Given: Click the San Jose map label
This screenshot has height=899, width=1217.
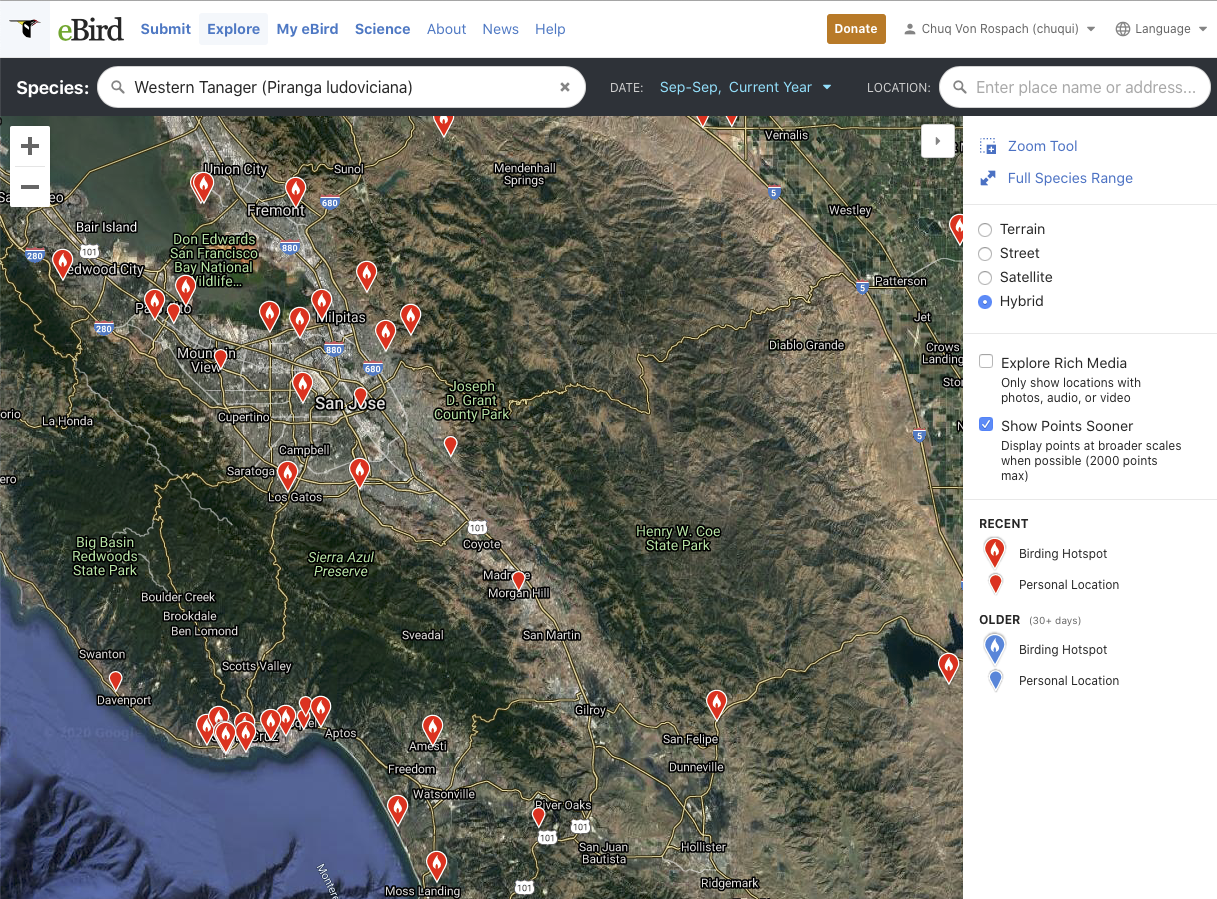Looking at the screenshot, I should 349,403.
